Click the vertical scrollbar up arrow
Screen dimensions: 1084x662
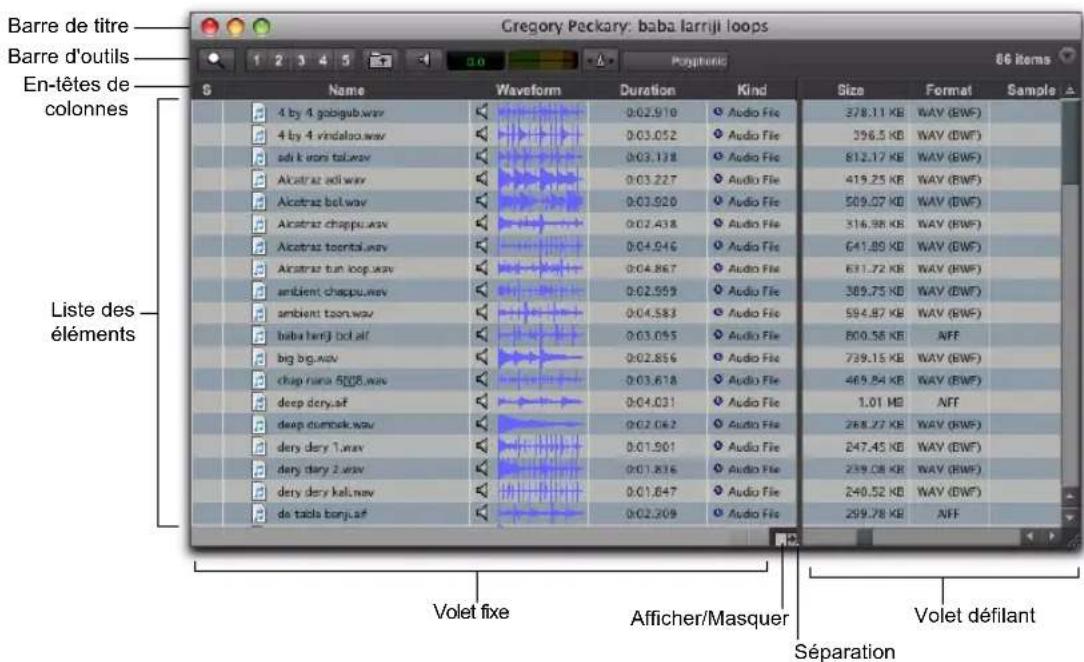tap(1070, 495)
